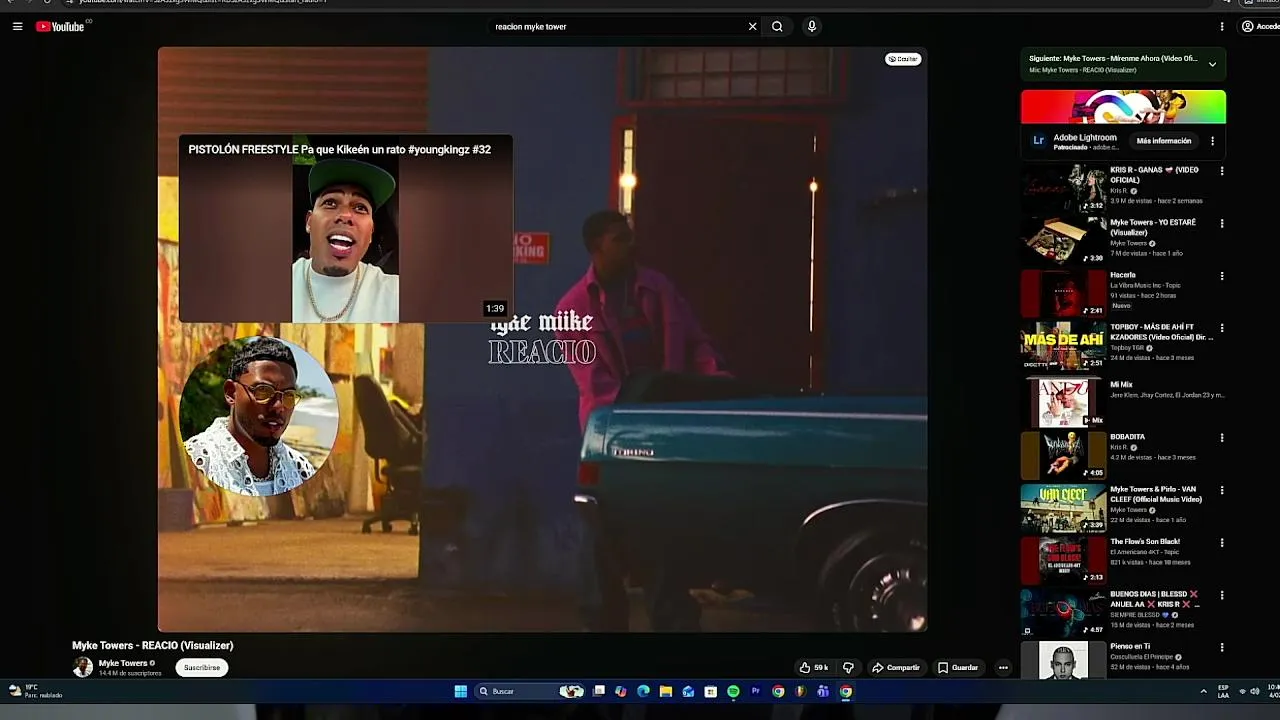Open the PISTOLÓN FREESTYLE suggested video card

click(345, 229)
